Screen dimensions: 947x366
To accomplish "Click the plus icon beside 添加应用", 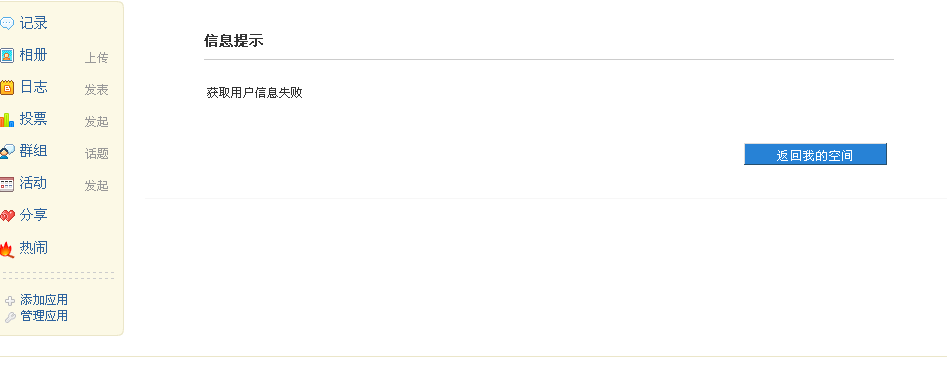I will click(10, 301).
